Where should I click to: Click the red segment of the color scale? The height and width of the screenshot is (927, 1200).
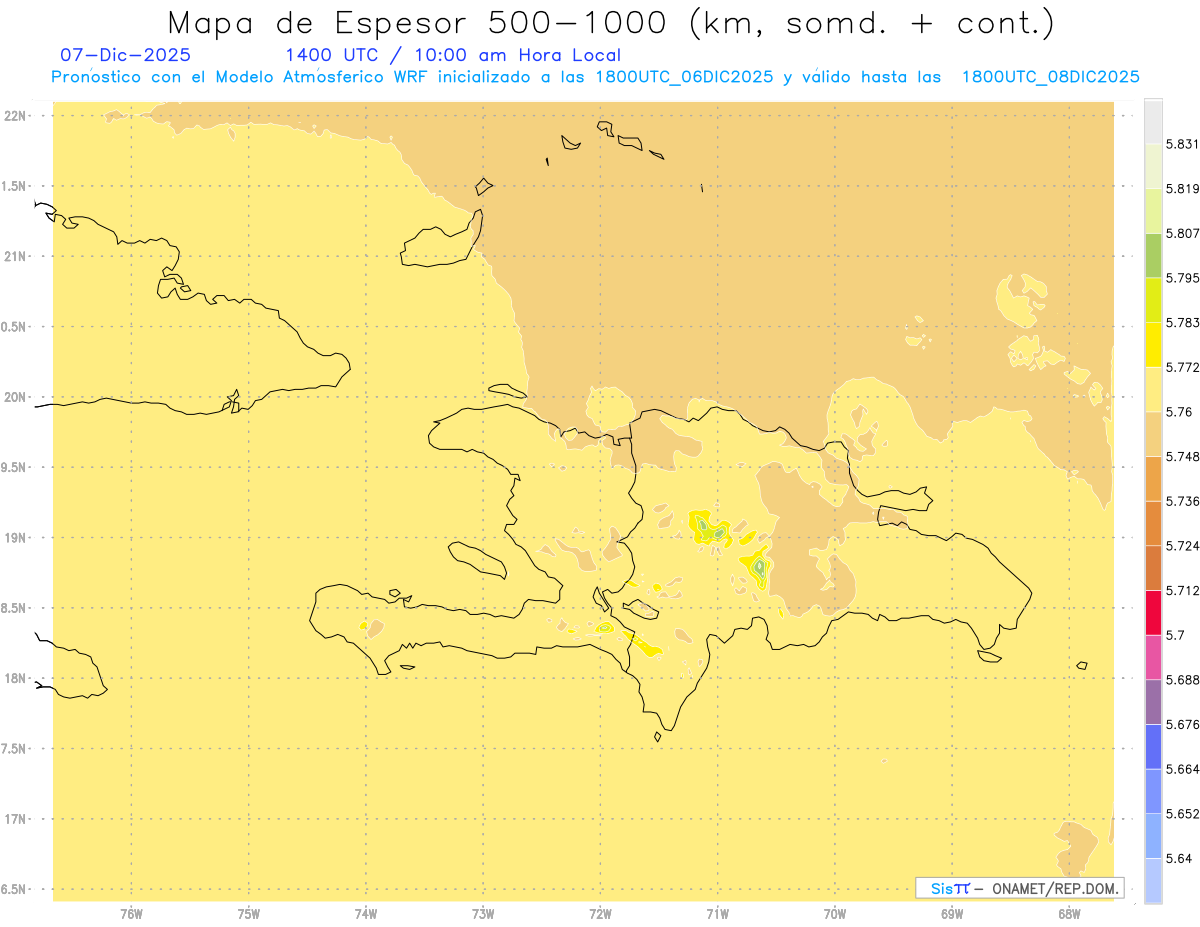[1153, 612]
